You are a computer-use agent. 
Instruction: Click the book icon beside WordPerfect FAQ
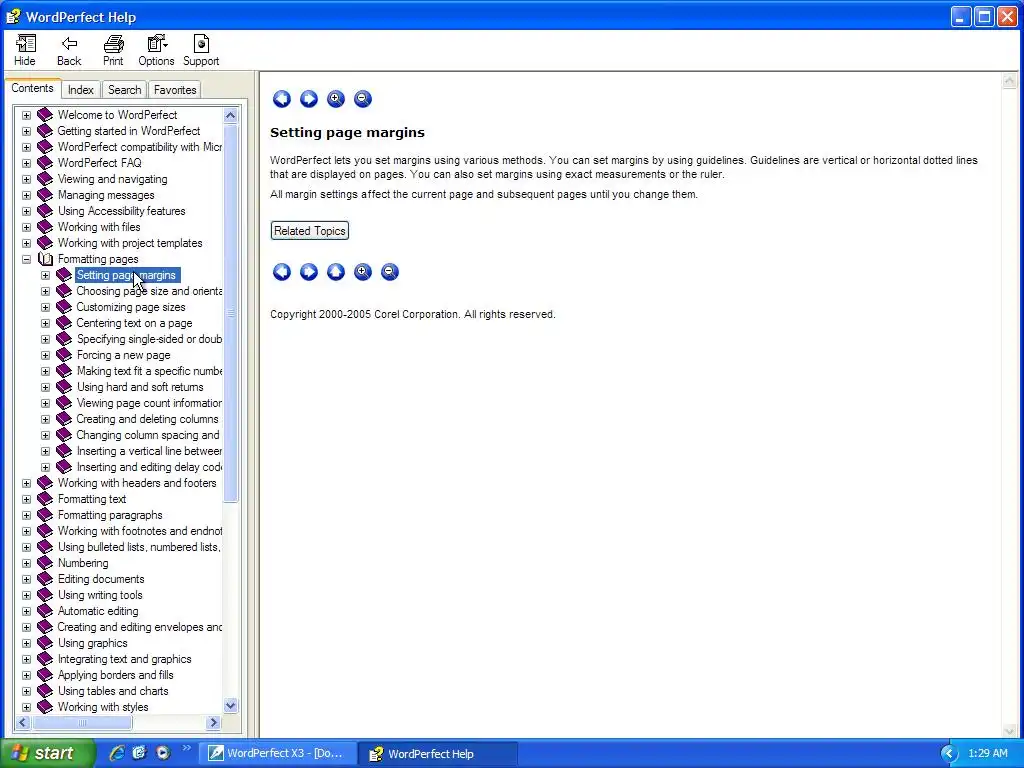click(x=45, y=163)
